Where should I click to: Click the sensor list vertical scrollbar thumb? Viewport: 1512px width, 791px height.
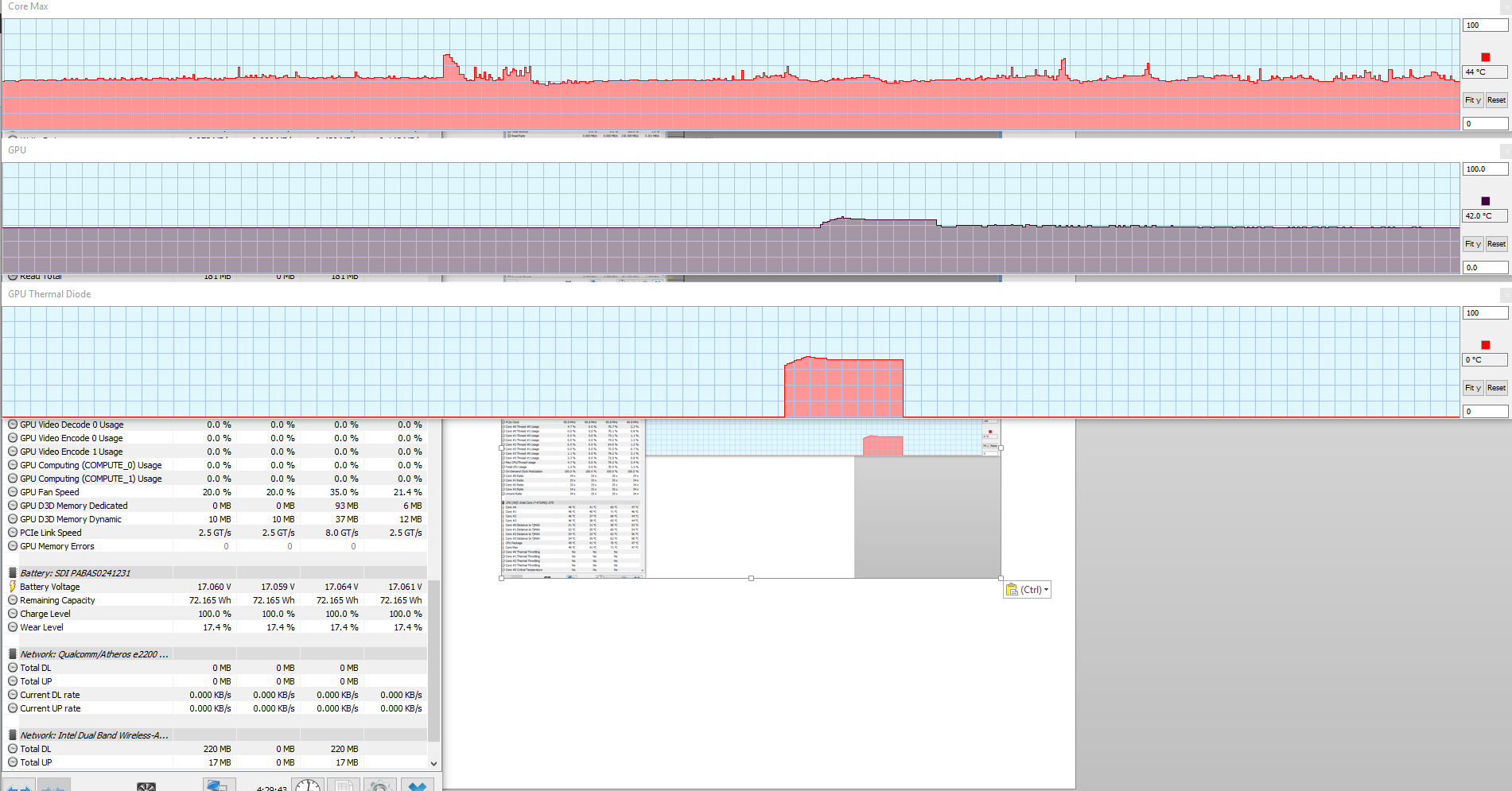(x=433, y=660)
